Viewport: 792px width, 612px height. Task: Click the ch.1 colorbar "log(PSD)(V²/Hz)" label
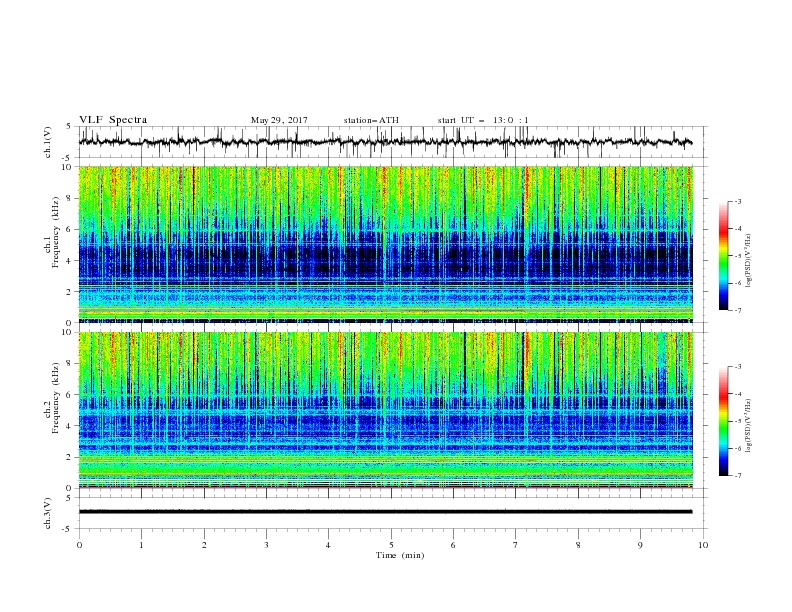748,261
